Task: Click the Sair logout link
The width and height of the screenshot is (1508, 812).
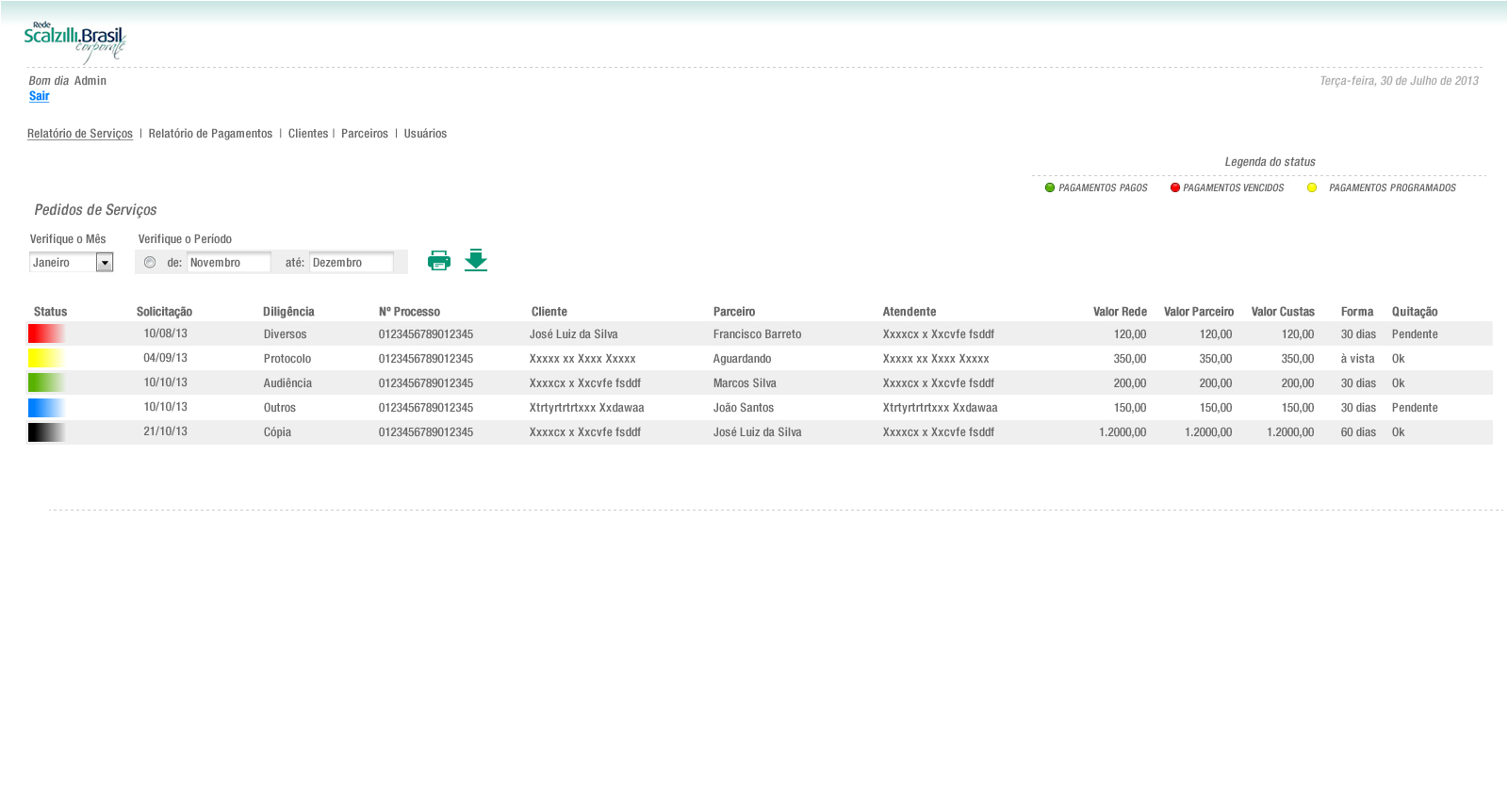Action: click(39, 96)
